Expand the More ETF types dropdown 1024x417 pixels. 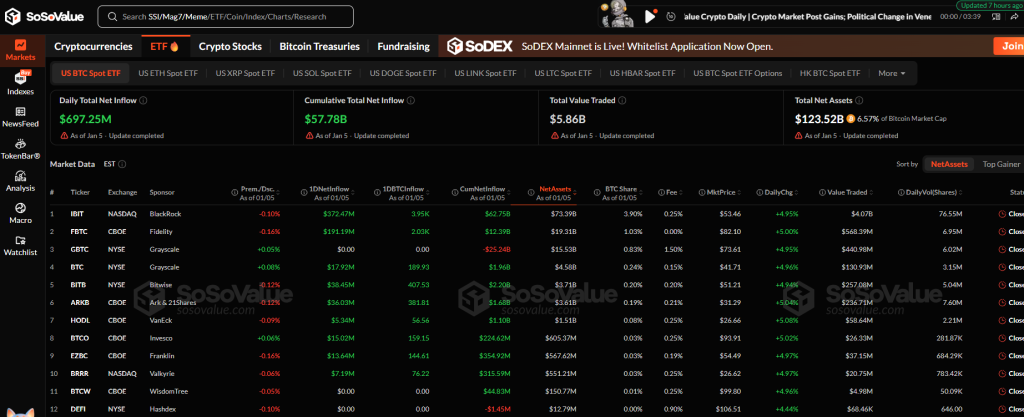tap(891, 73)
